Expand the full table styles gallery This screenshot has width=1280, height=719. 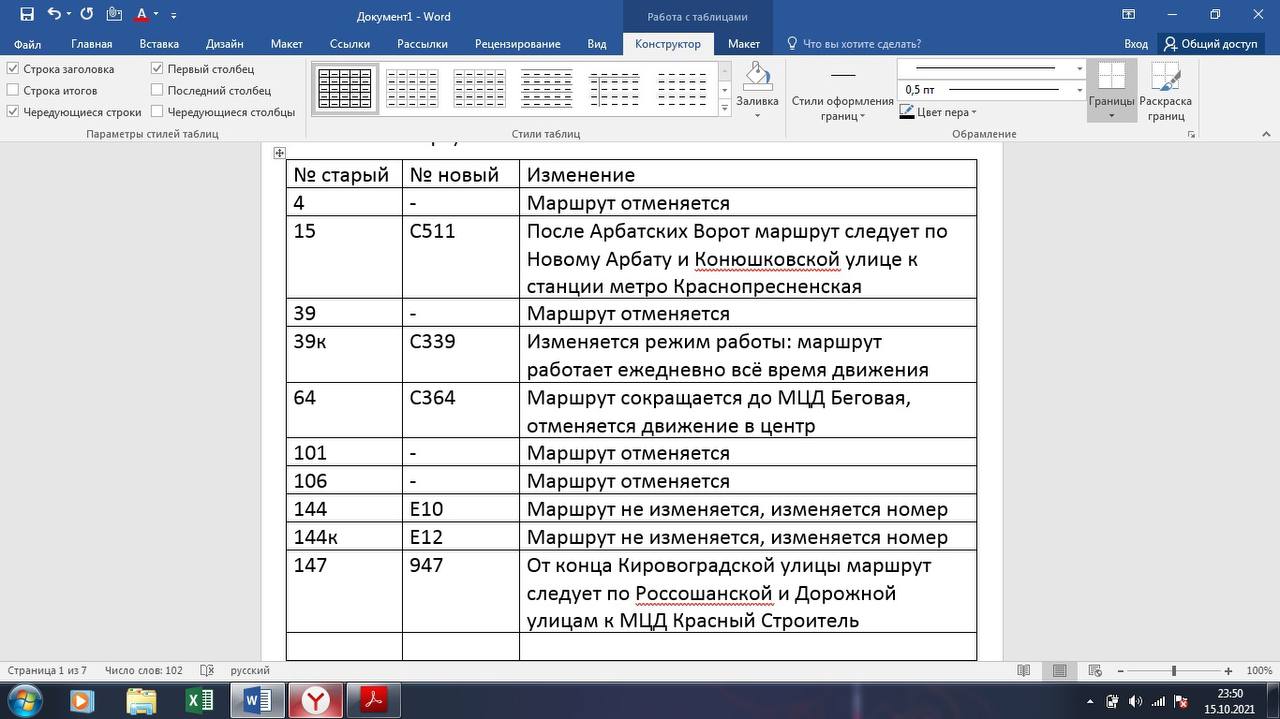[725, 108]
